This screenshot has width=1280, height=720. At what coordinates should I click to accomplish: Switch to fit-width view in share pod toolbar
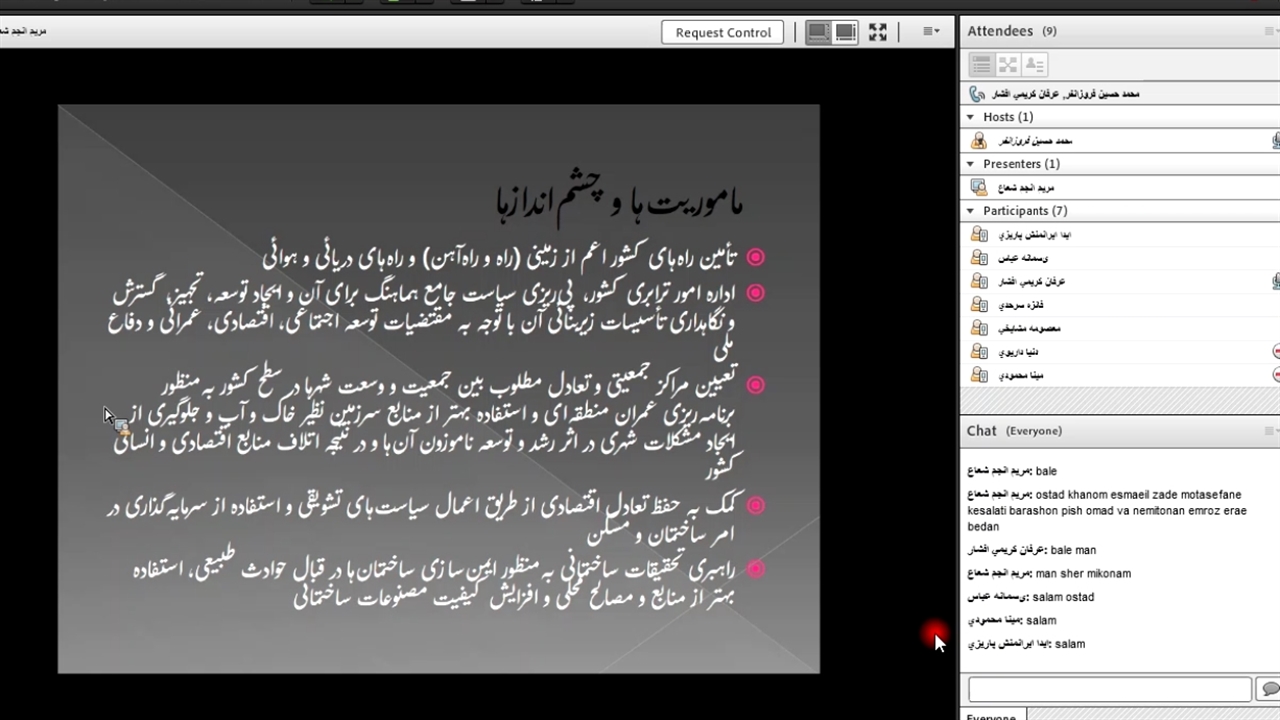click(819, 32)
